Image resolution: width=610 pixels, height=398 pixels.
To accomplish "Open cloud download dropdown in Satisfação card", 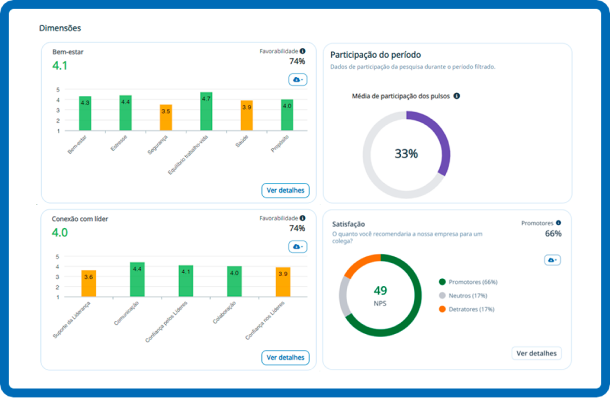I will tap(552, 260).
